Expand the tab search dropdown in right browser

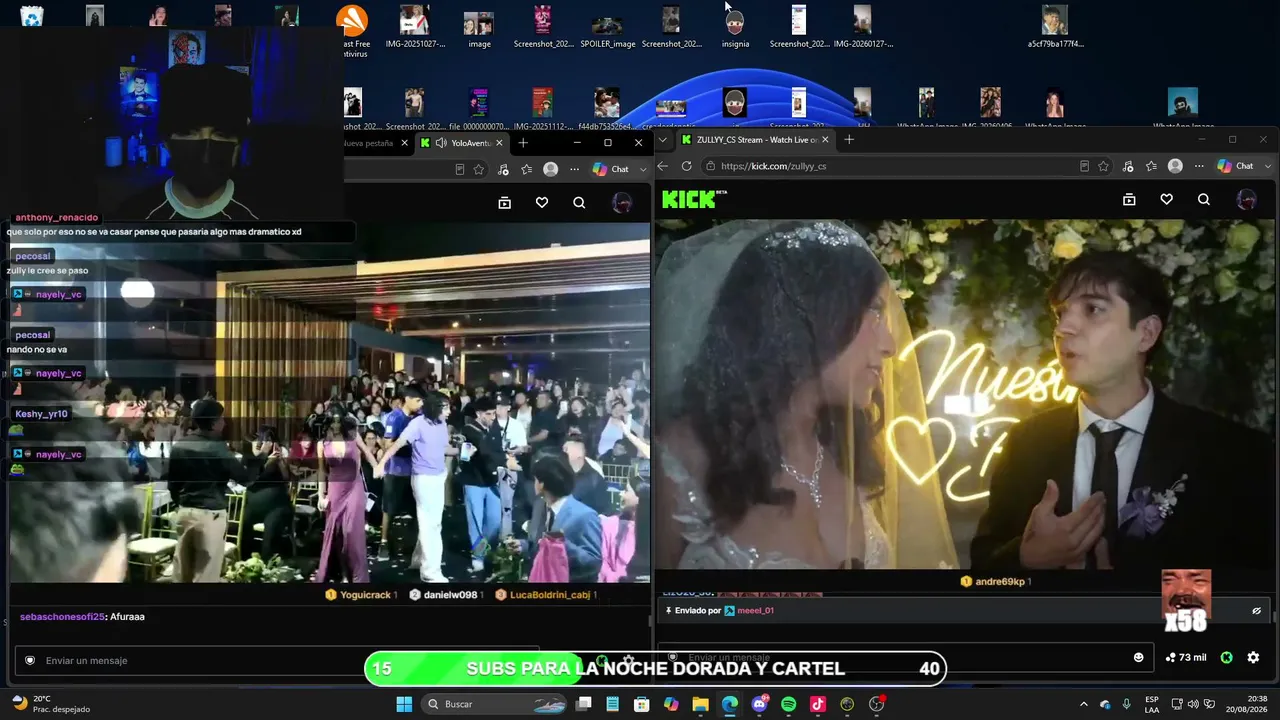pyautogui.click(x=662, y=140)
